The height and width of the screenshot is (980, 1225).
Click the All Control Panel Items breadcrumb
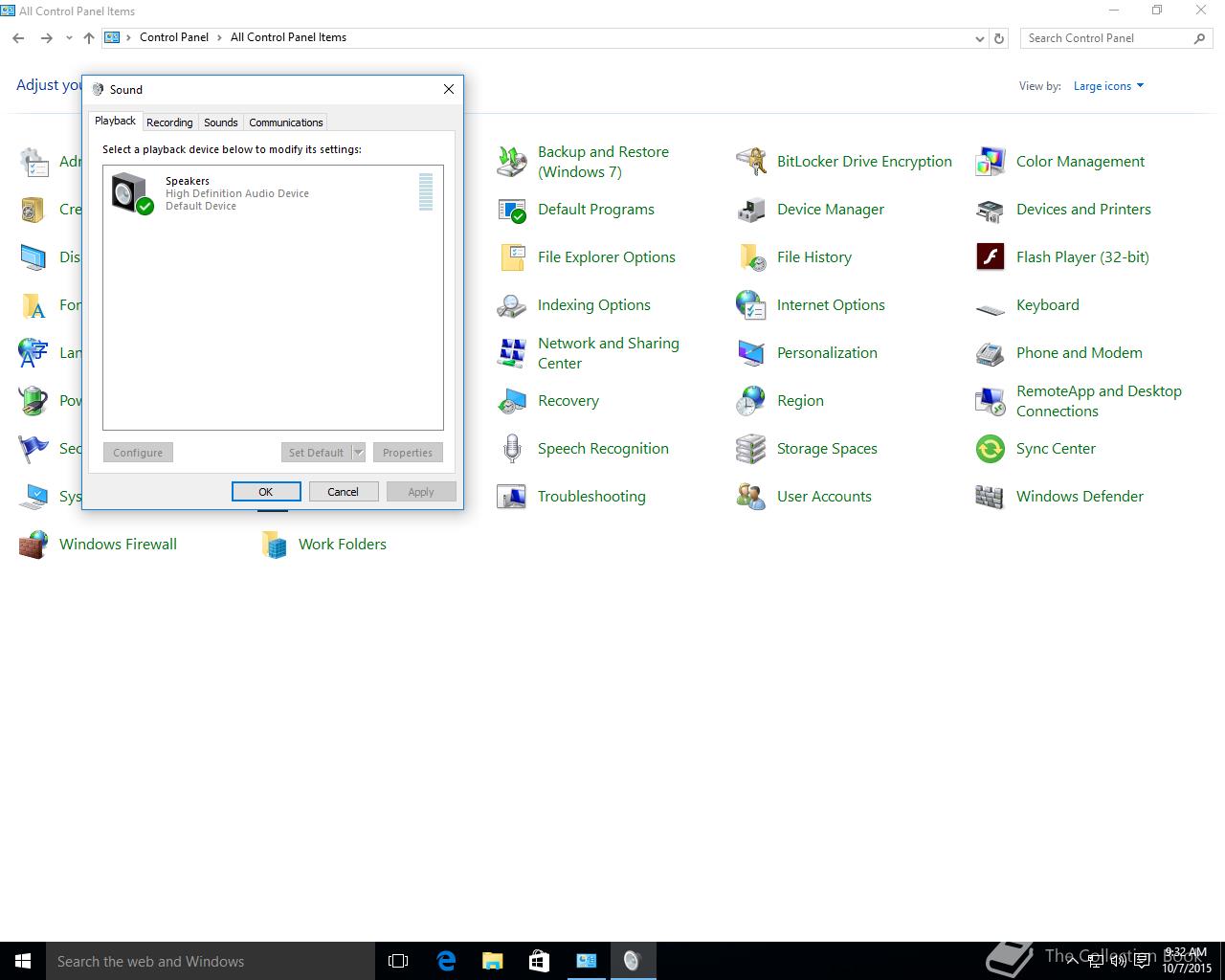(x=288, y=37)
